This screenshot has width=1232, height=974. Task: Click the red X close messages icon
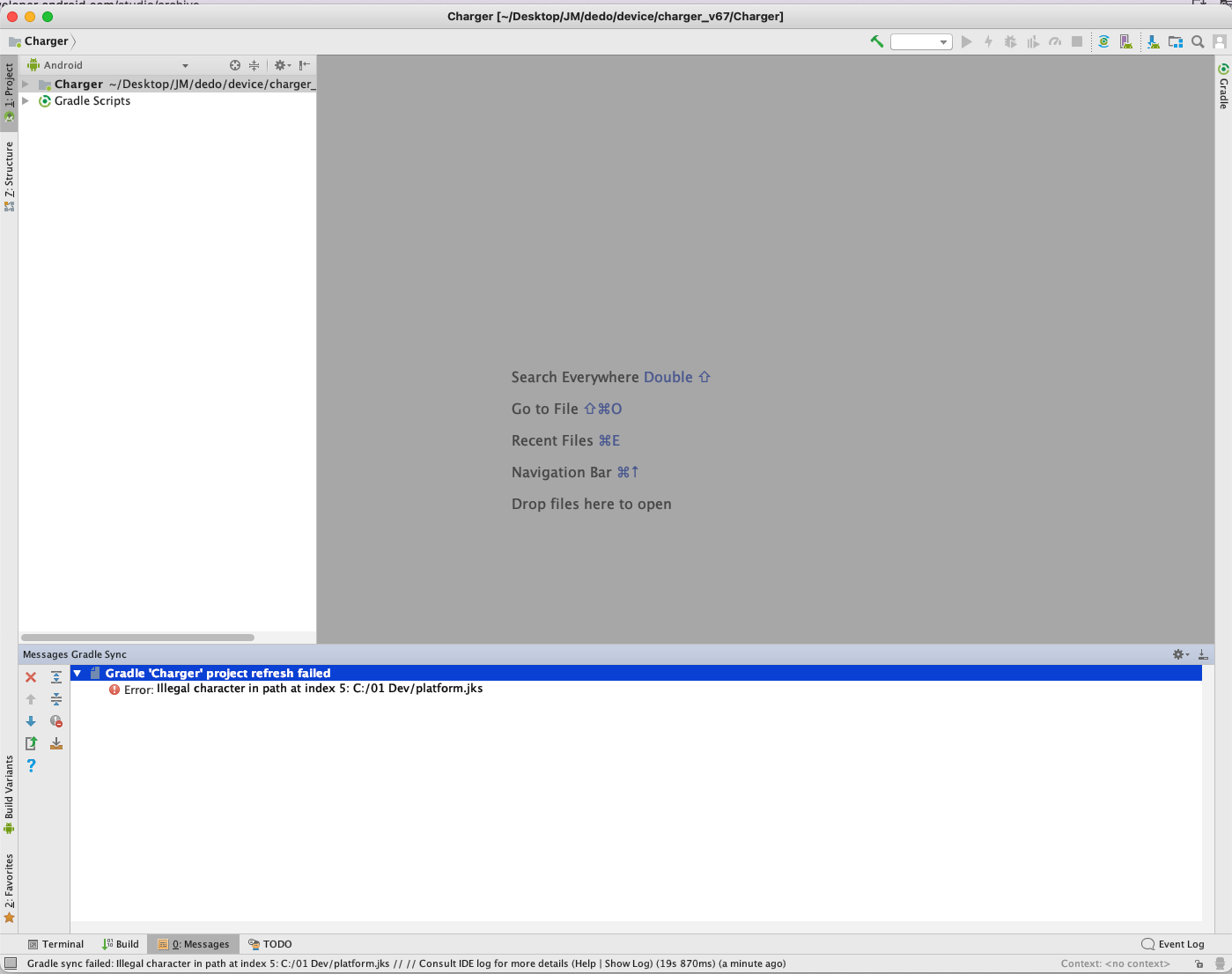(x=31, y=677)
